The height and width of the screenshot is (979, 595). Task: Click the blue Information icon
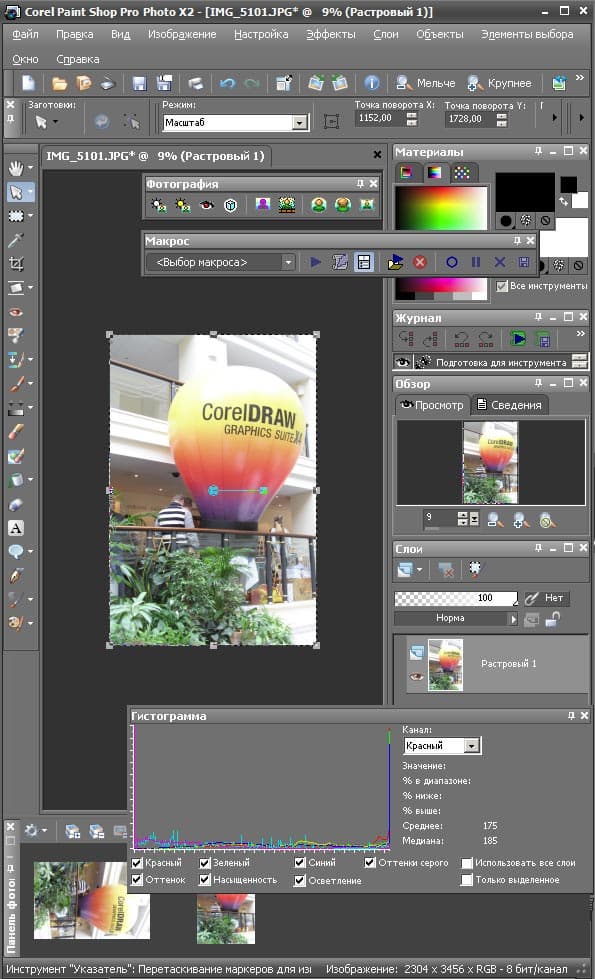click(x=371, y=83)
